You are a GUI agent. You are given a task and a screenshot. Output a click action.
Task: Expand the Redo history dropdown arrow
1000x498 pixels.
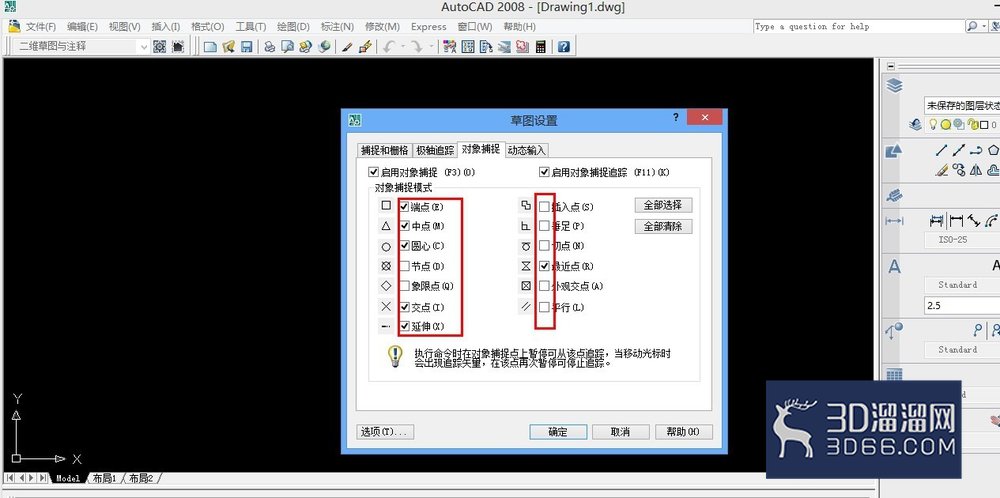pyautogui.click(x=431, y=47)
